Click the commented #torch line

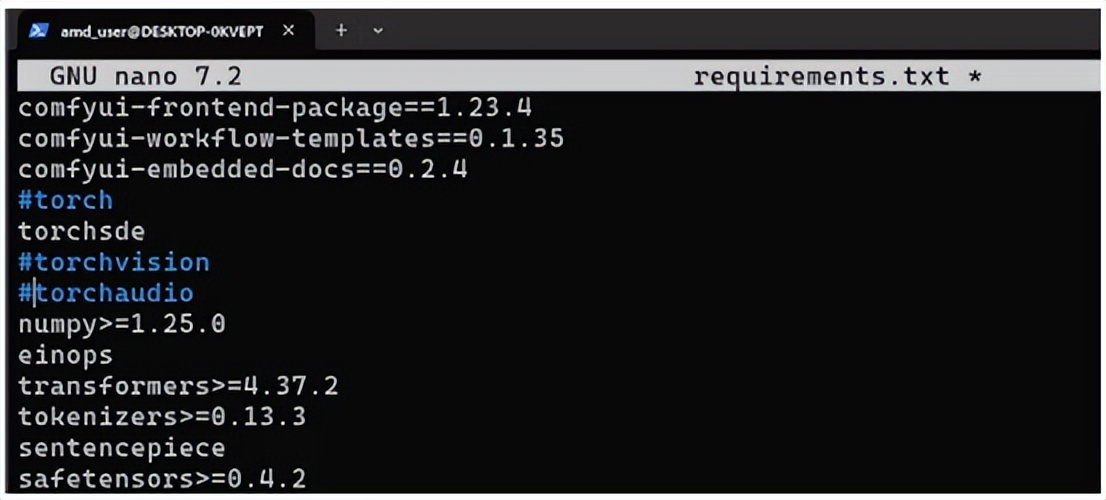pyautogui.click(x=66, y=200)
